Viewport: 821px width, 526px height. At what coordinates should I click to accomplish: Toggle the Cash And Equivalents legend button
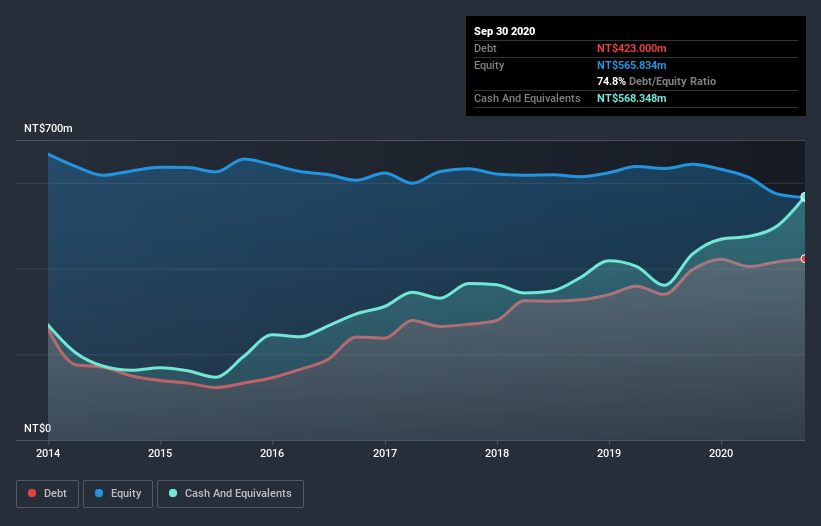230,494
